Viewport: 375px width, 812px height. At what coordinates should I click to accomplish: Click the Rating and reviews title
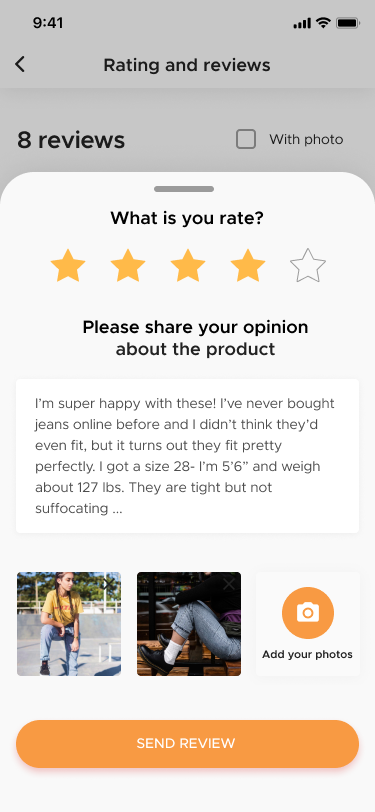click(187, 65)
